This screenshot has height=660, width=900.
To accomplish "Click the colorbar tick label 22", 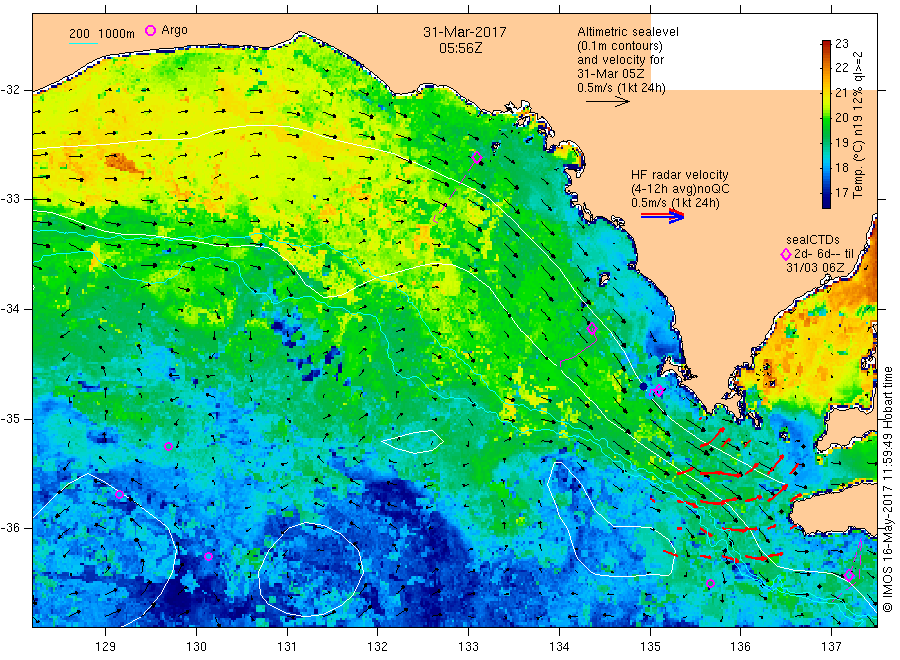I will click(x=841, y=68).
